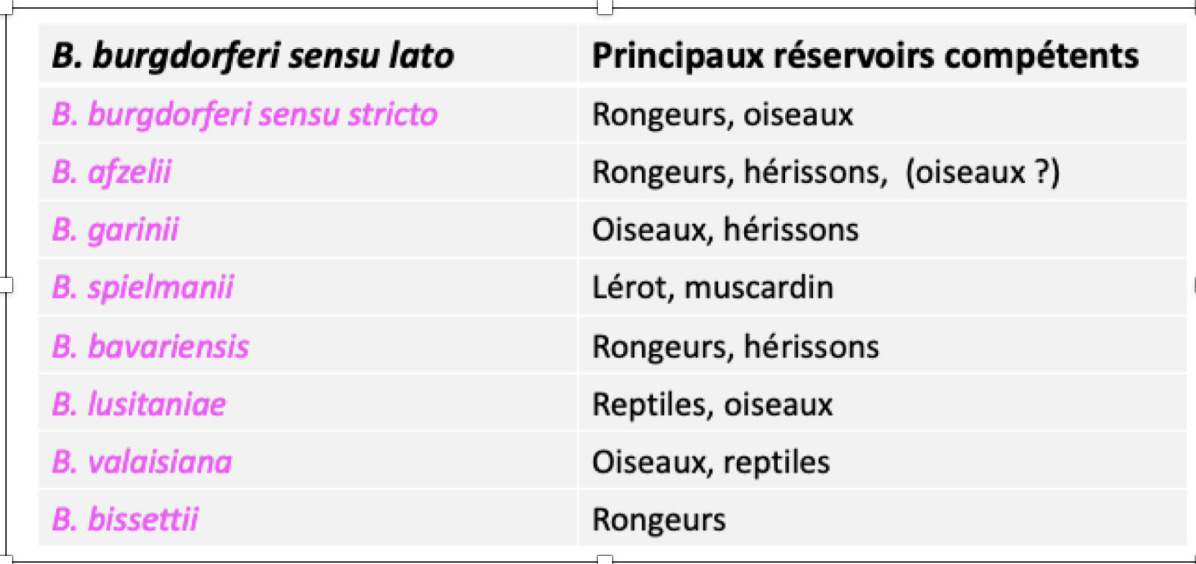This screenshot has height=564, width=1196.
Task: Click the 'B. spielmanii' cell
Action: (308, 288)
